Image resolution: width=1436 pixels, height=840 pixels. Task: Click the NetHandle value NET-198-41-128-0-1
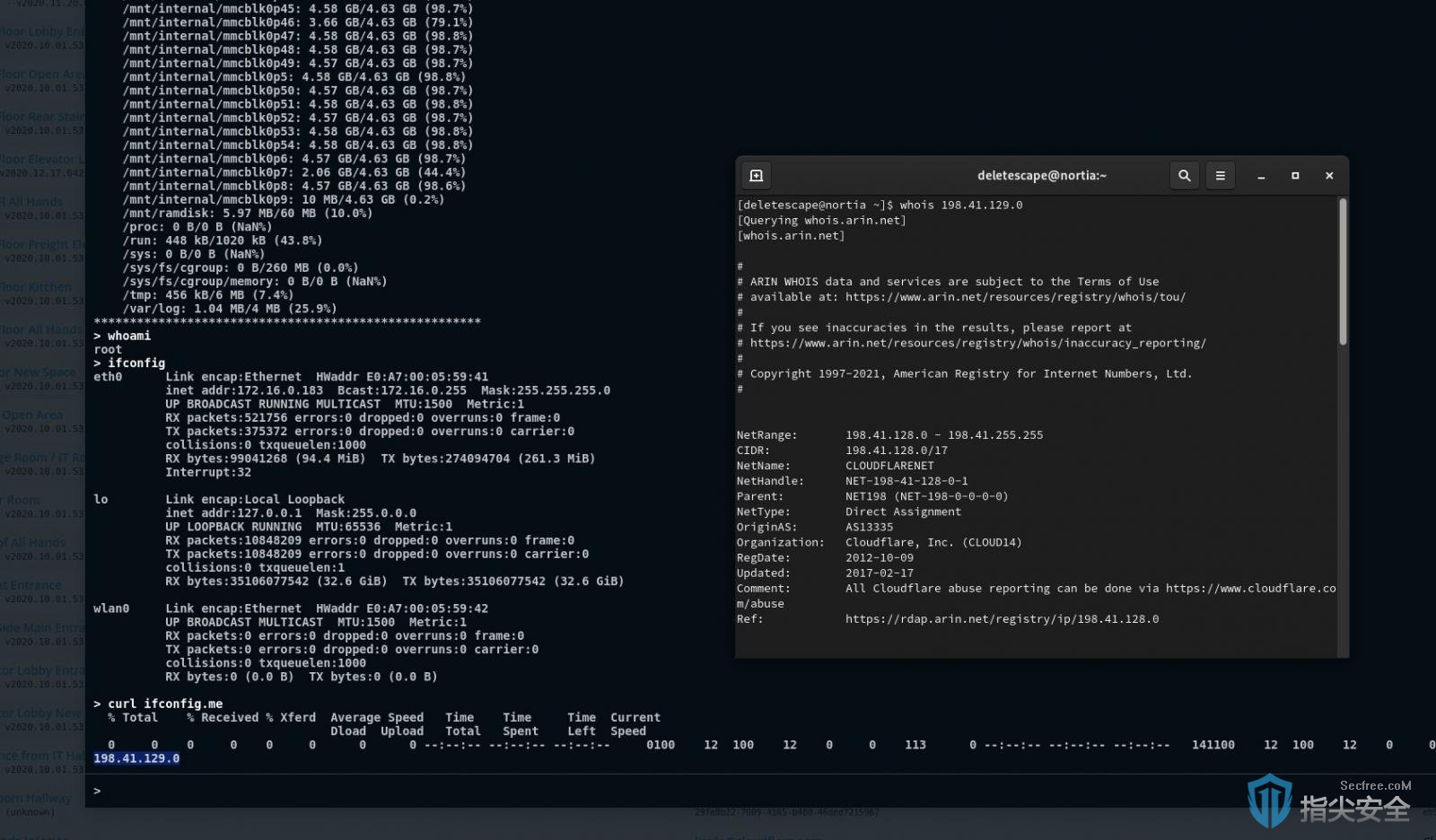[906, 481]
